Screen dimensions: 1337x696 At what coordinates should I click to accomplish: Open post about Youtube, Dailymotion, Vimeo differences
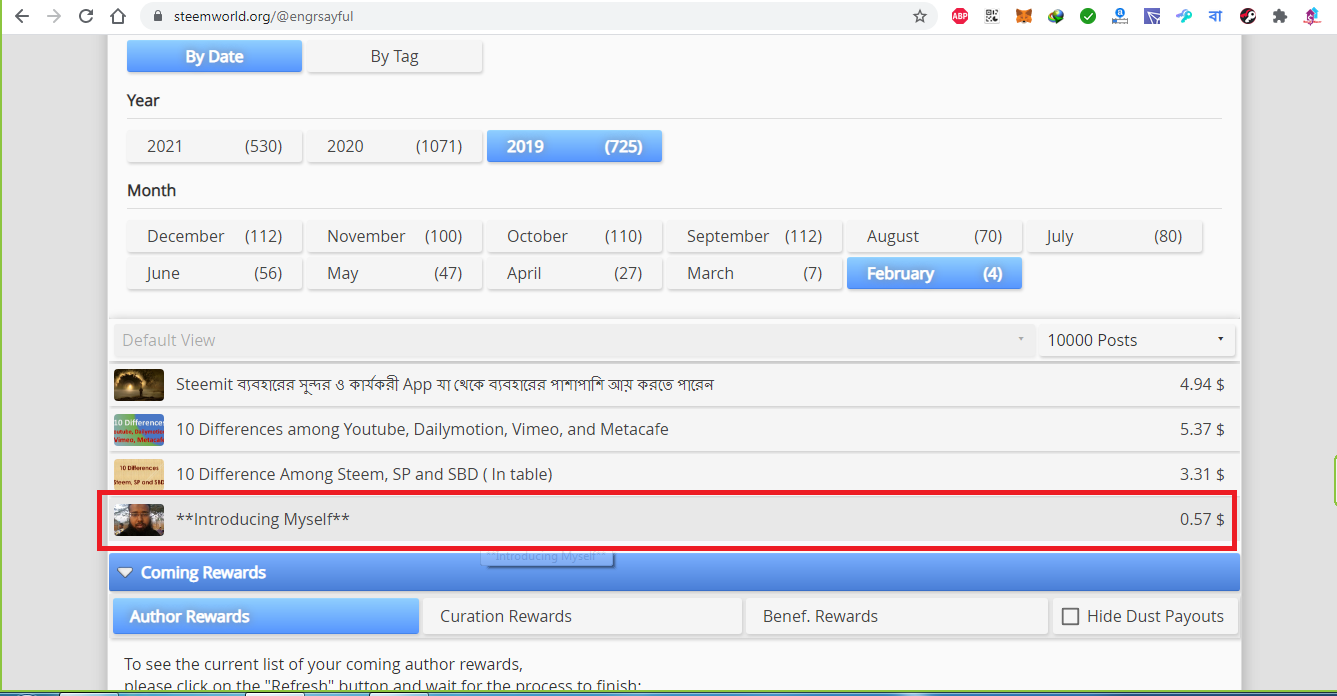point(674,429)
